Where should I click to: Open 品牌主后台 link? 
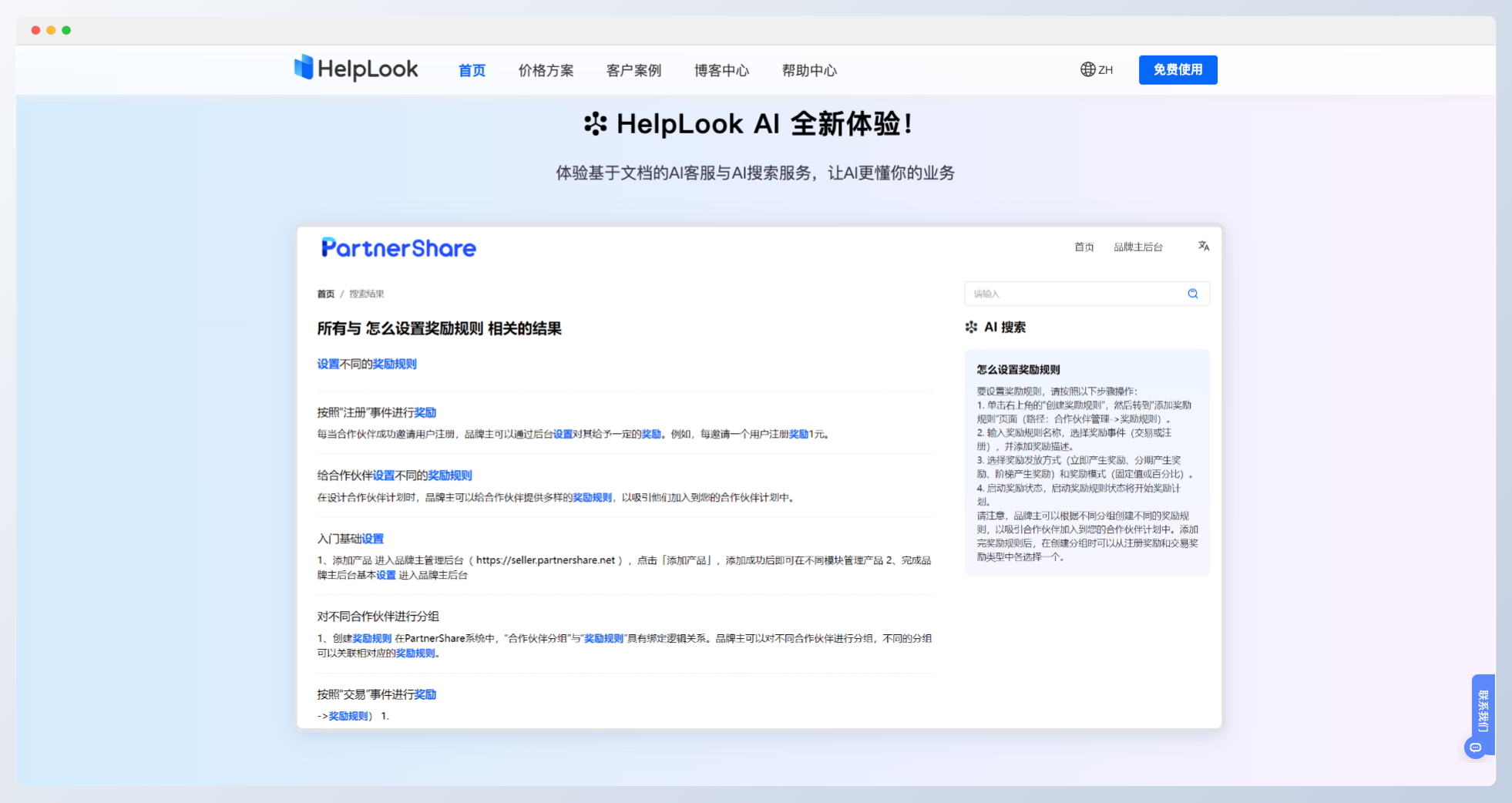(1137, 247)
